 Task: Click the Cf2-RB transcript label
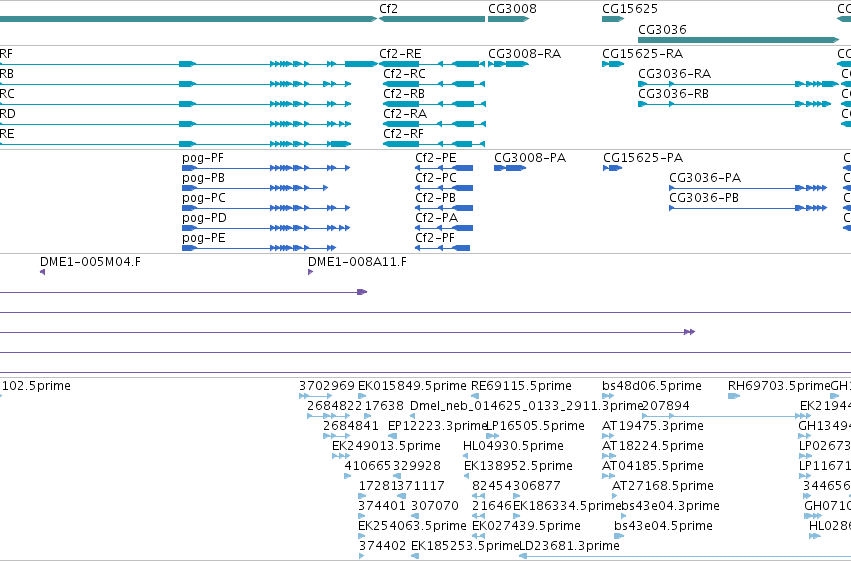pyautogui.click(x=404, y=94)
